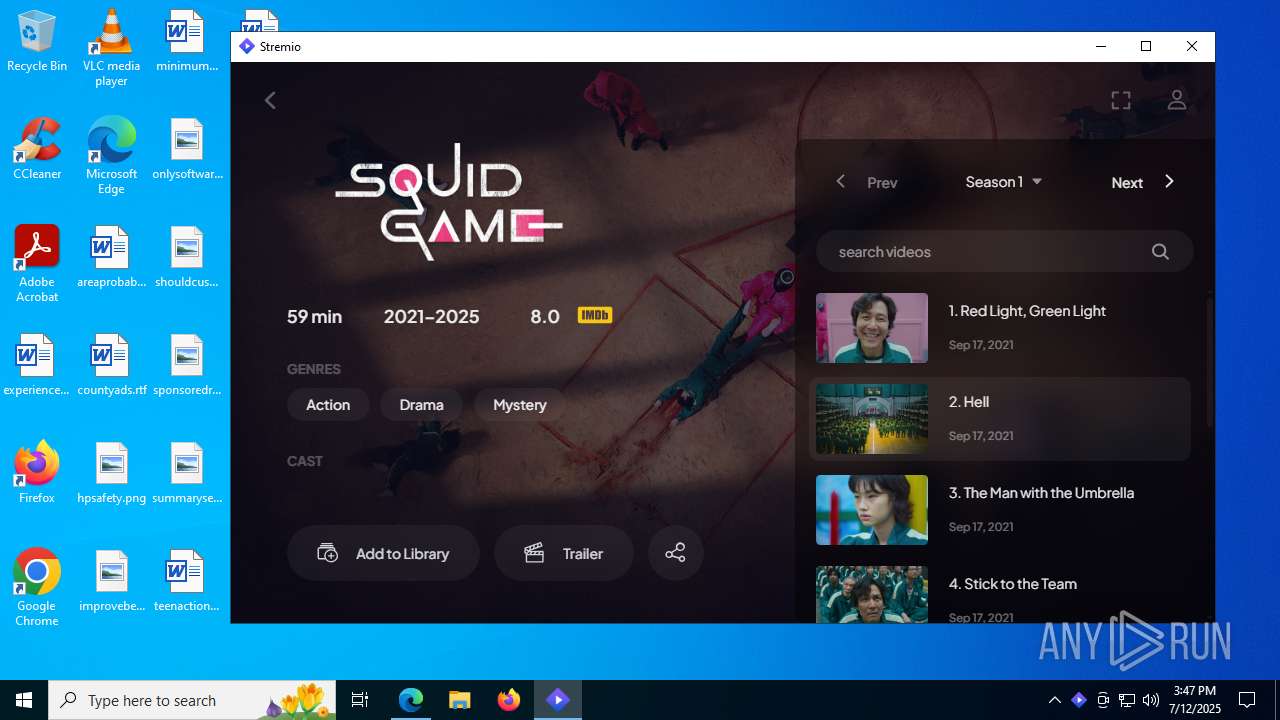This screenshot has height=720, width=1280.
Task: Click thumbnail of Stick to the Team episode
Action: pos(872,595)
